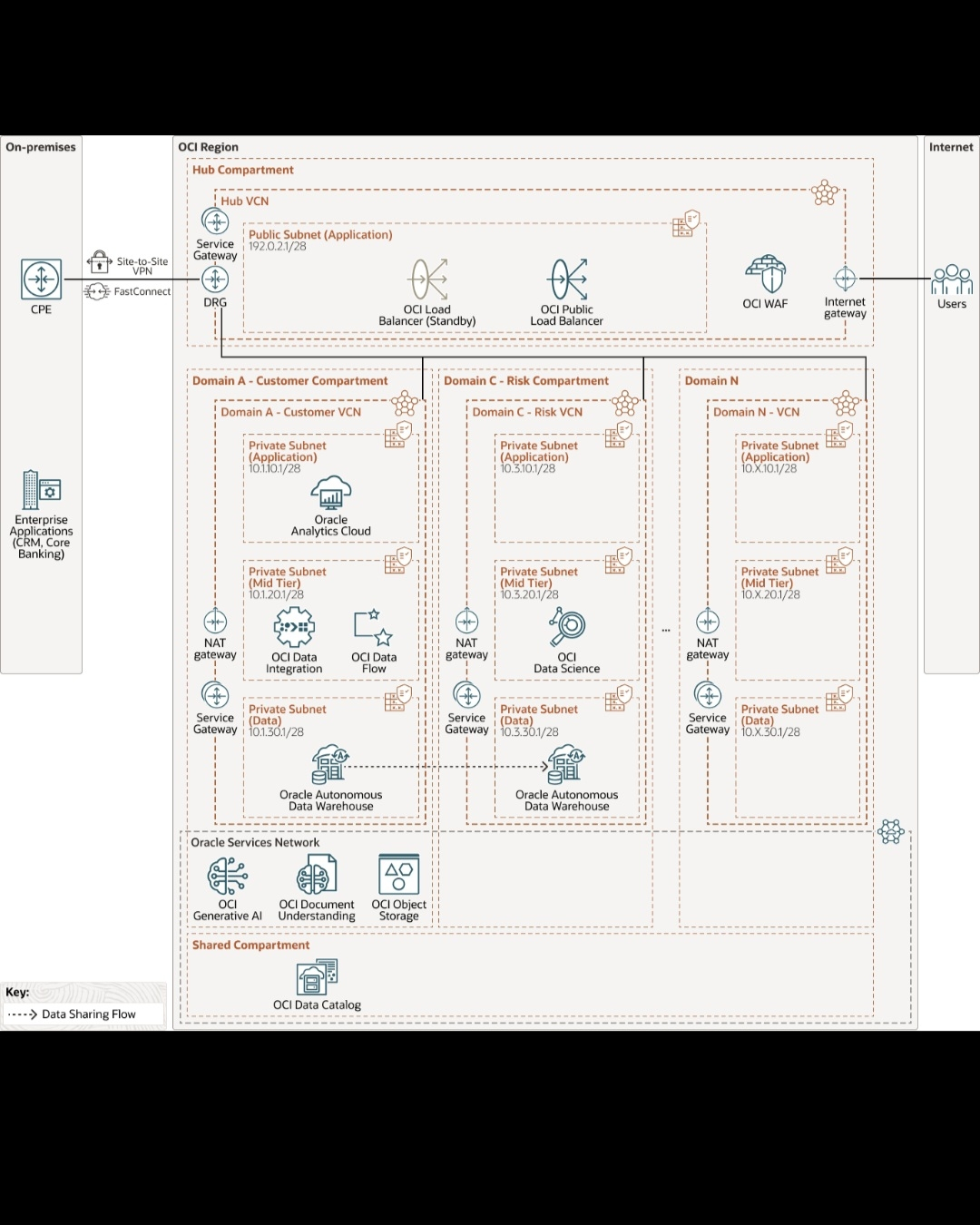Click the "Domain N - VCN" label
The height and width of the screenshot is (1225, 980).
[x=757, y=412]
